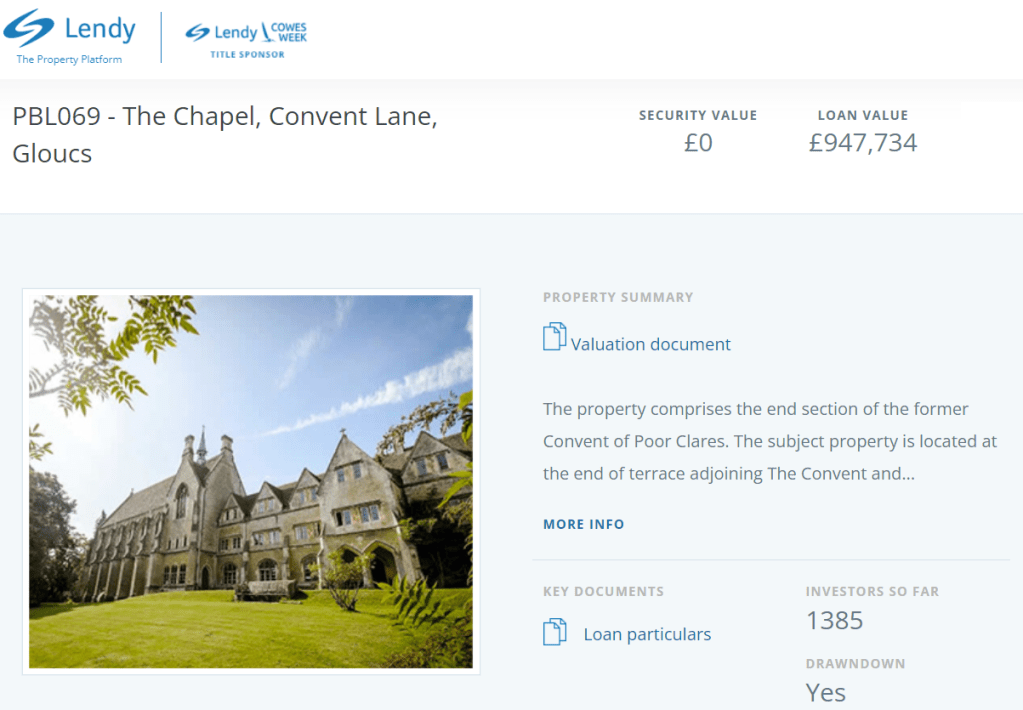Click the £947,734 loan value figure
Screen dimensions: 1023x710
click(862, 143)
